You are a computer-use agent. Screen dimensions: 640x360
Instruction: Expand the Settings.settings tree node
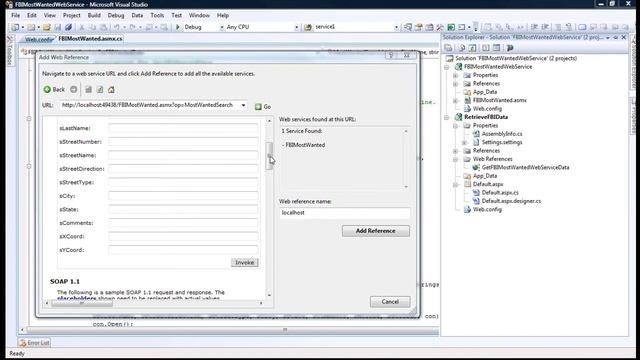tap(464, 142)
